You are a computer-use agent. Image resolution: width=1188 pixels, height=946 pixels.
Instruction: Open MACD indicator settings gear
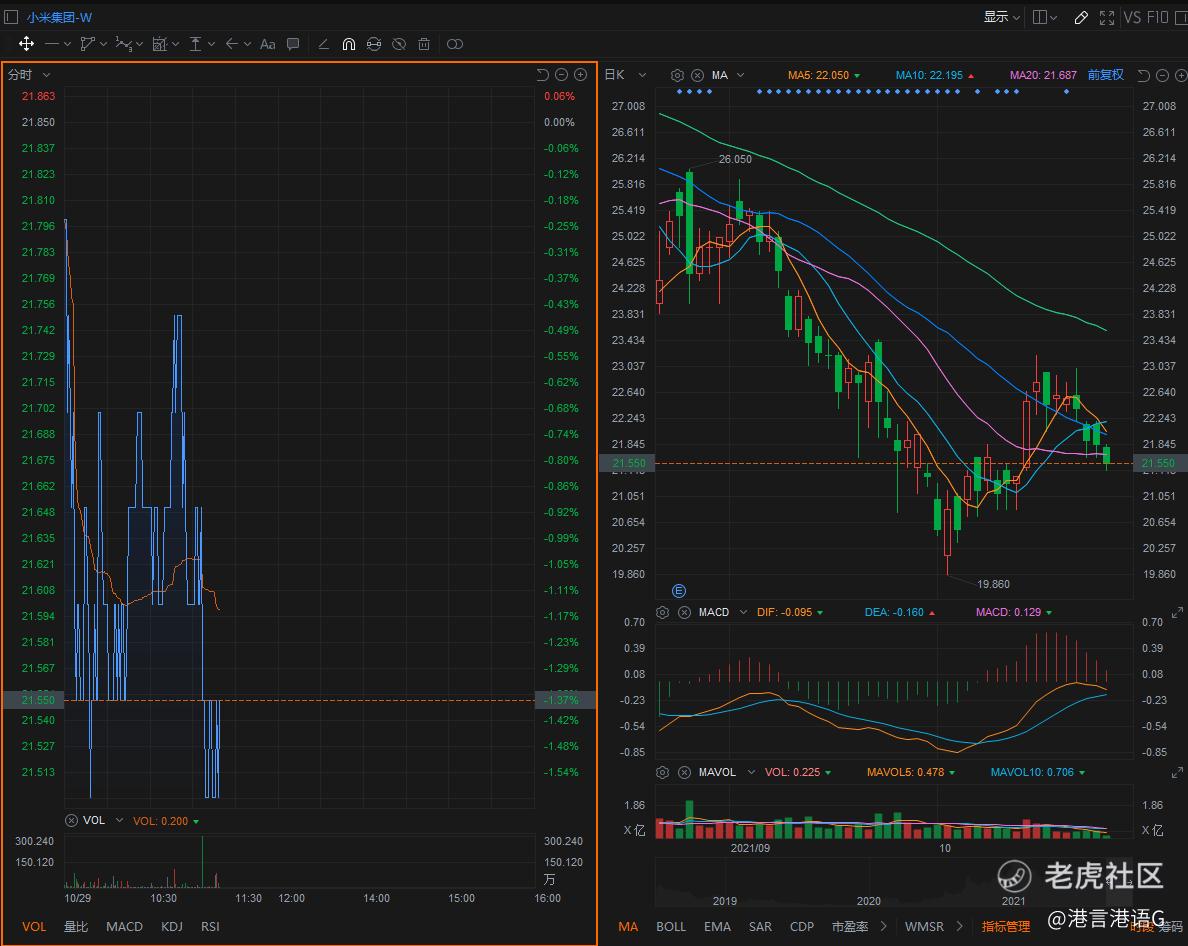(x=662, y=612)
